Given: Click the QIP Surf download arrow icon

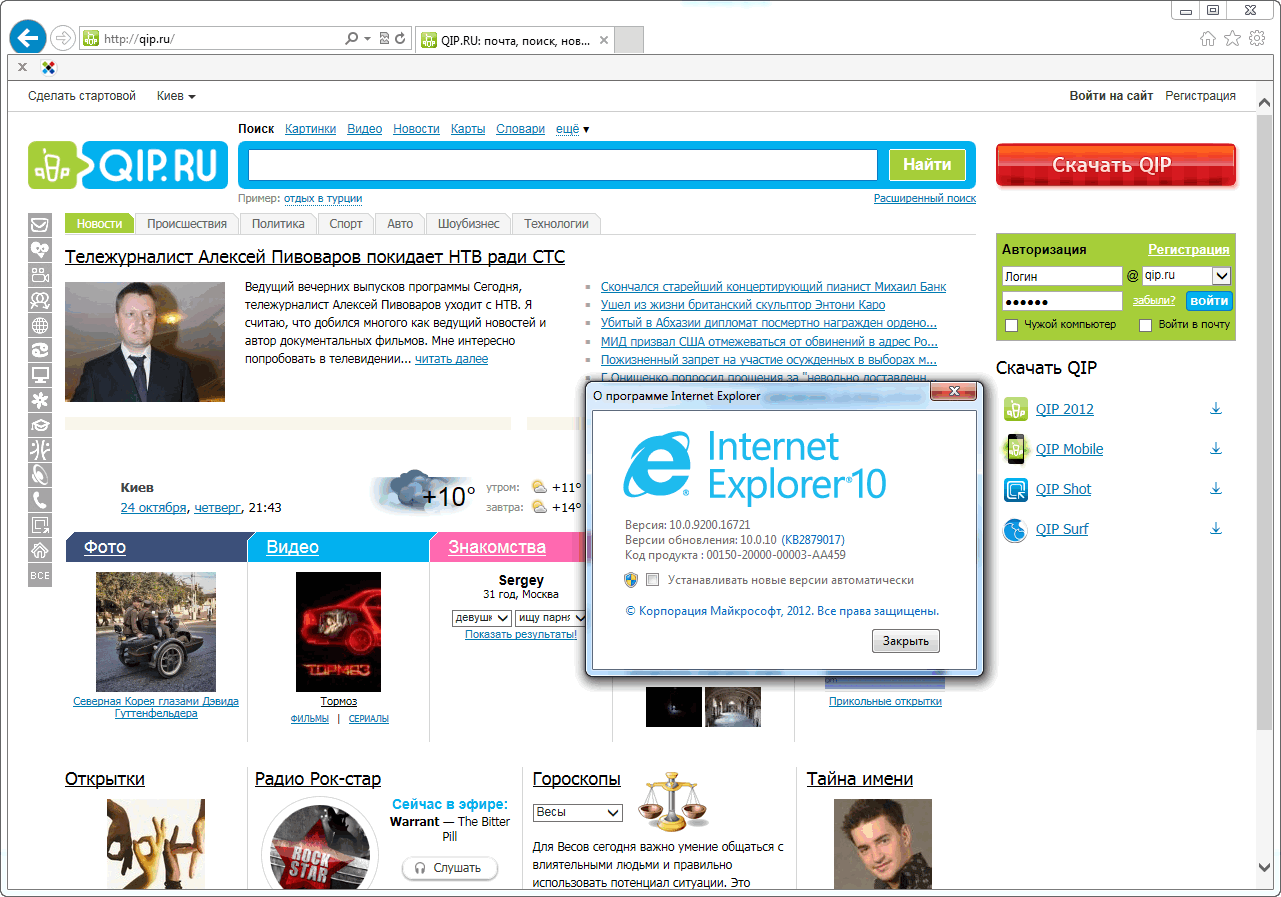Looking at the screenshot, I should point(1216,528).
